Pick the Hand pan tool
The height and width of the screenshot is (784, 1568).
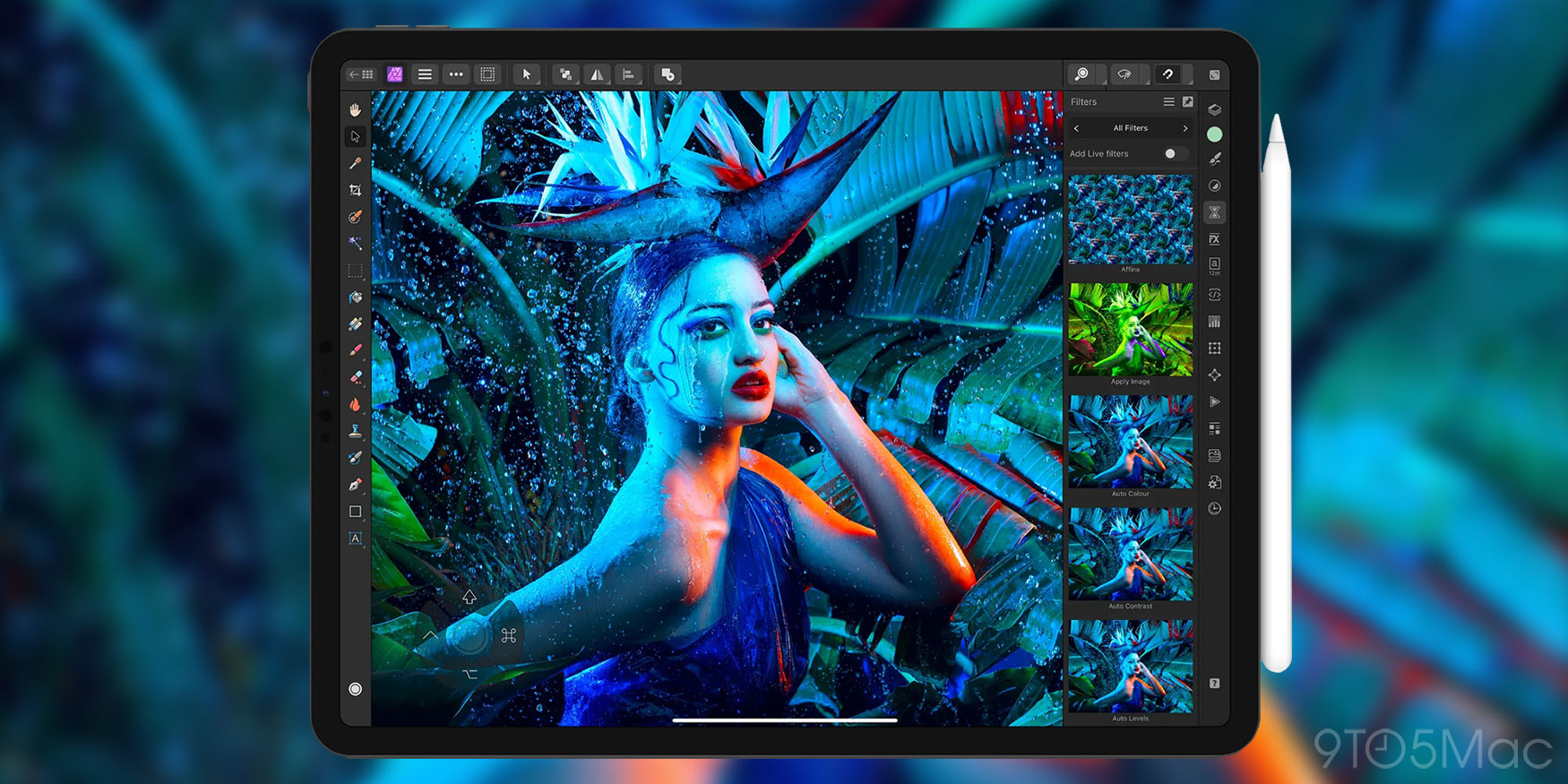[x=355, y=109]
